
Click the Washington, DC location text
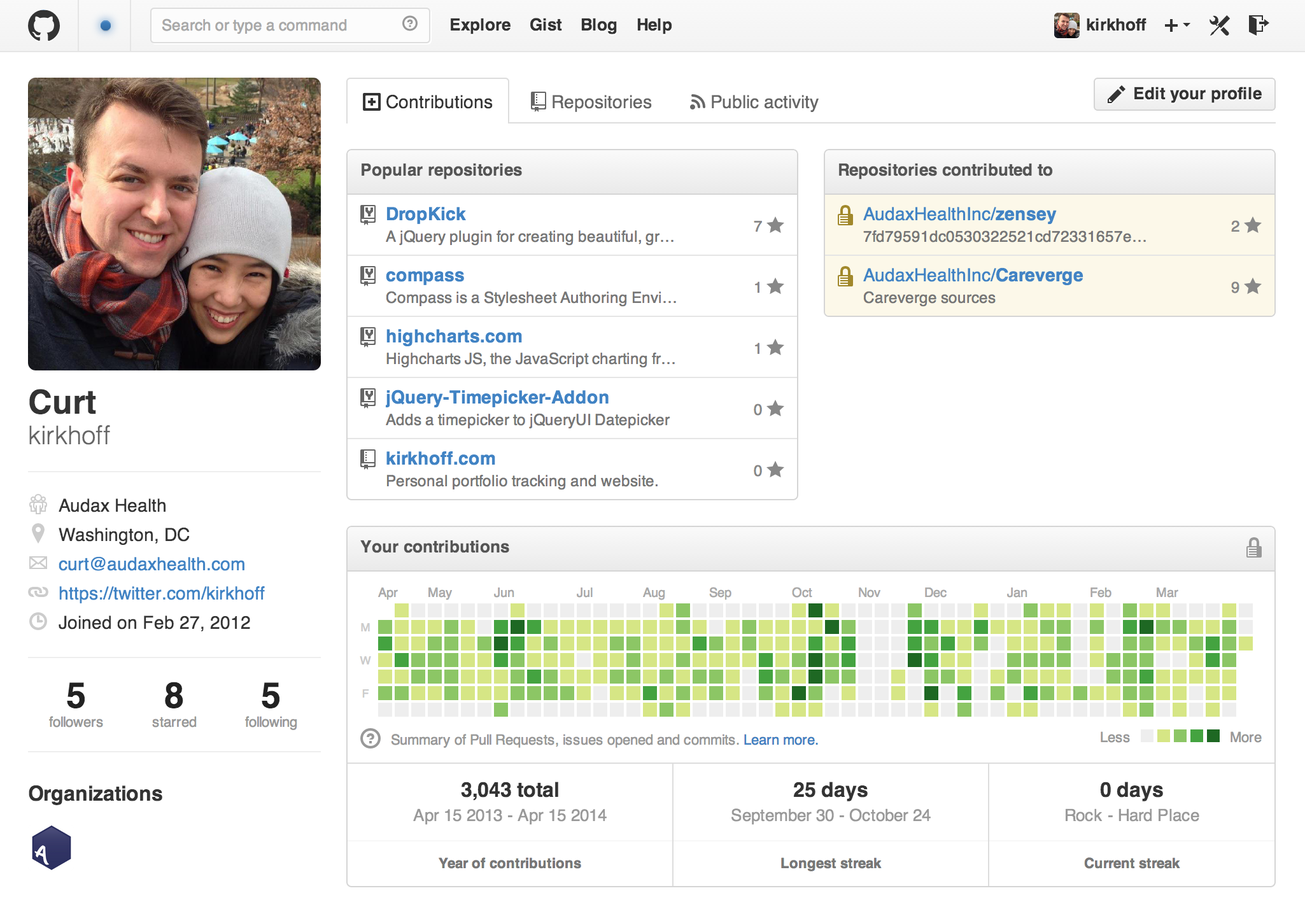124,535
